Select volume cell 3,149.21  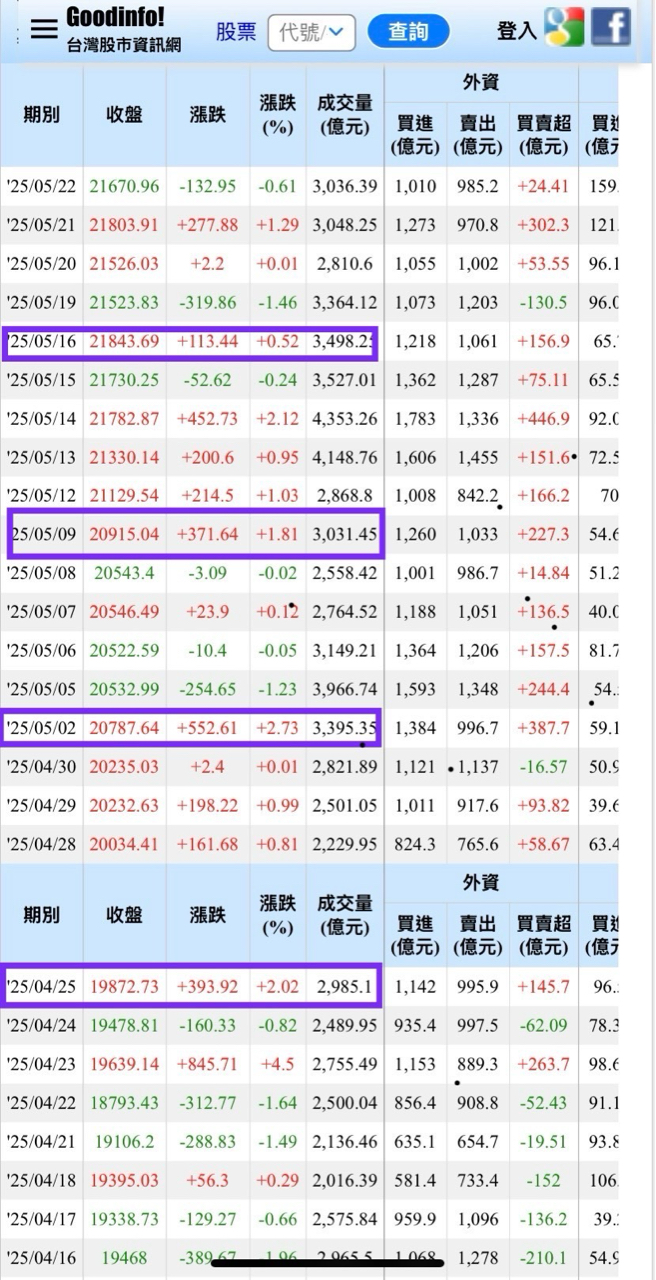[345, 651]
